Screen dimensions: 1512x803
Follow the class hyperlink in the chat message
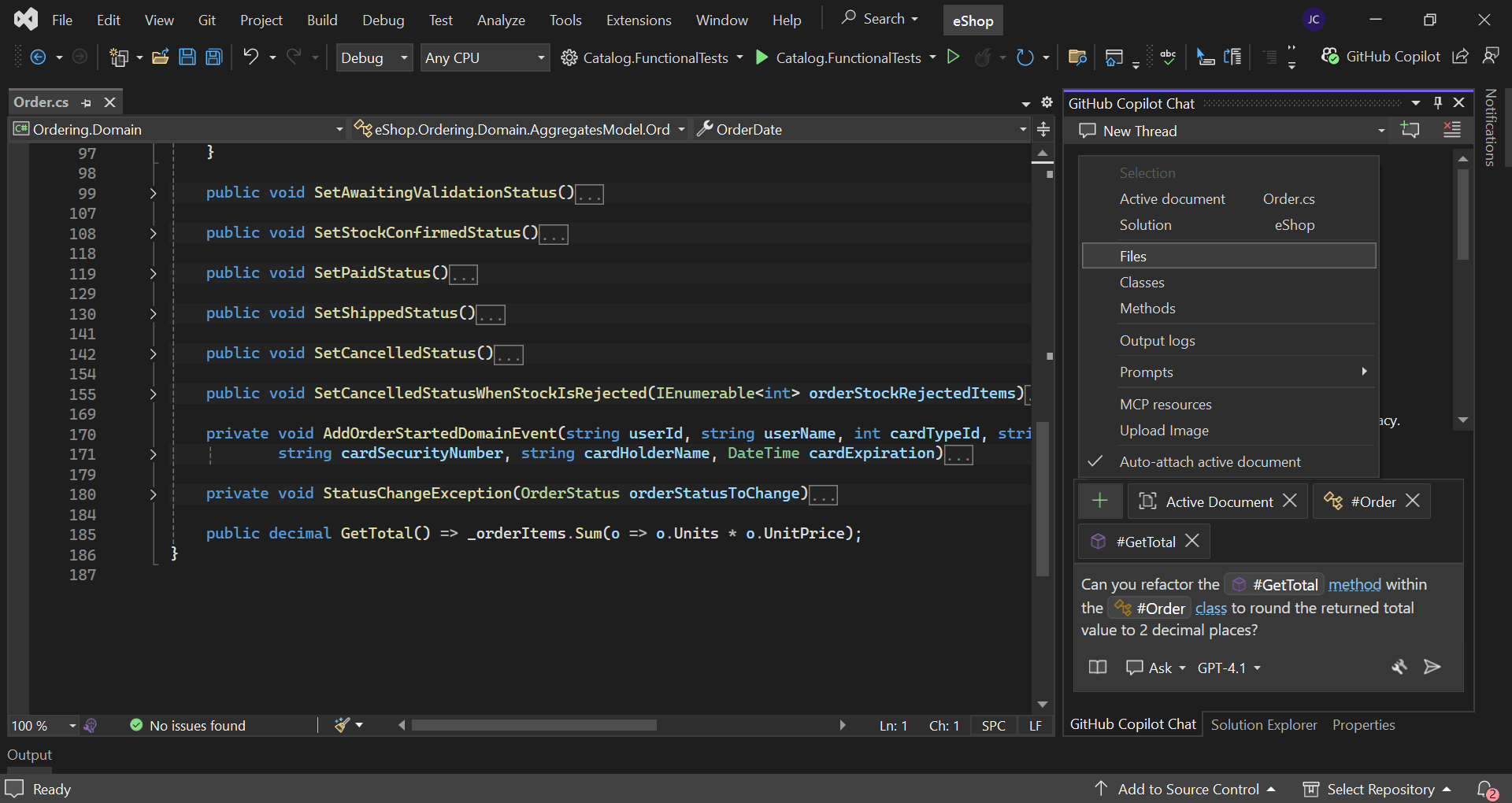[1210, 608]
